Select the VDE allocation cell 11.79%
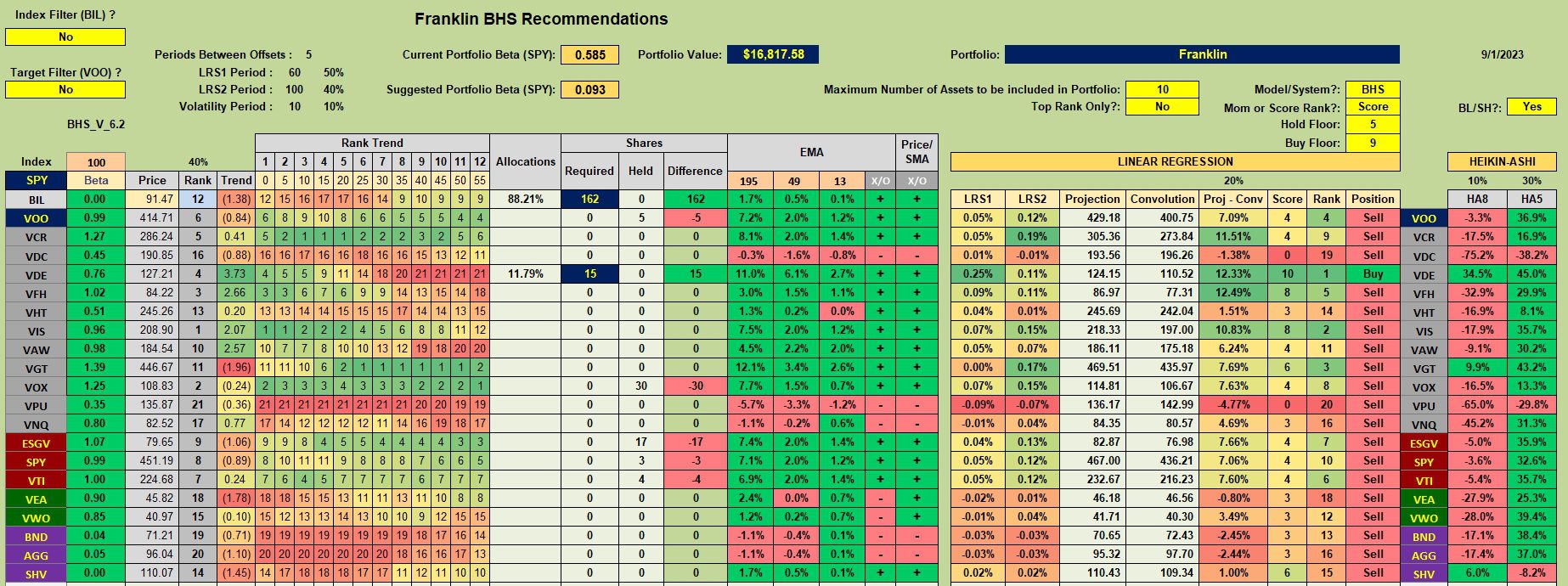 point(525,274)
